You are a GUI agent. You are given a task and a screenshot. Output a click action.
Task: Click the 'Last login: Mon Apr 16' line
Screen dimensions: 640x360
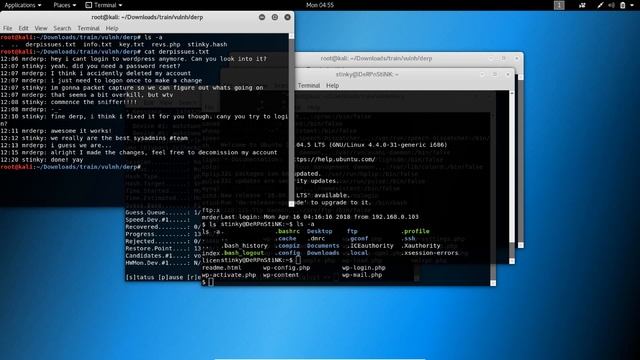319,217
